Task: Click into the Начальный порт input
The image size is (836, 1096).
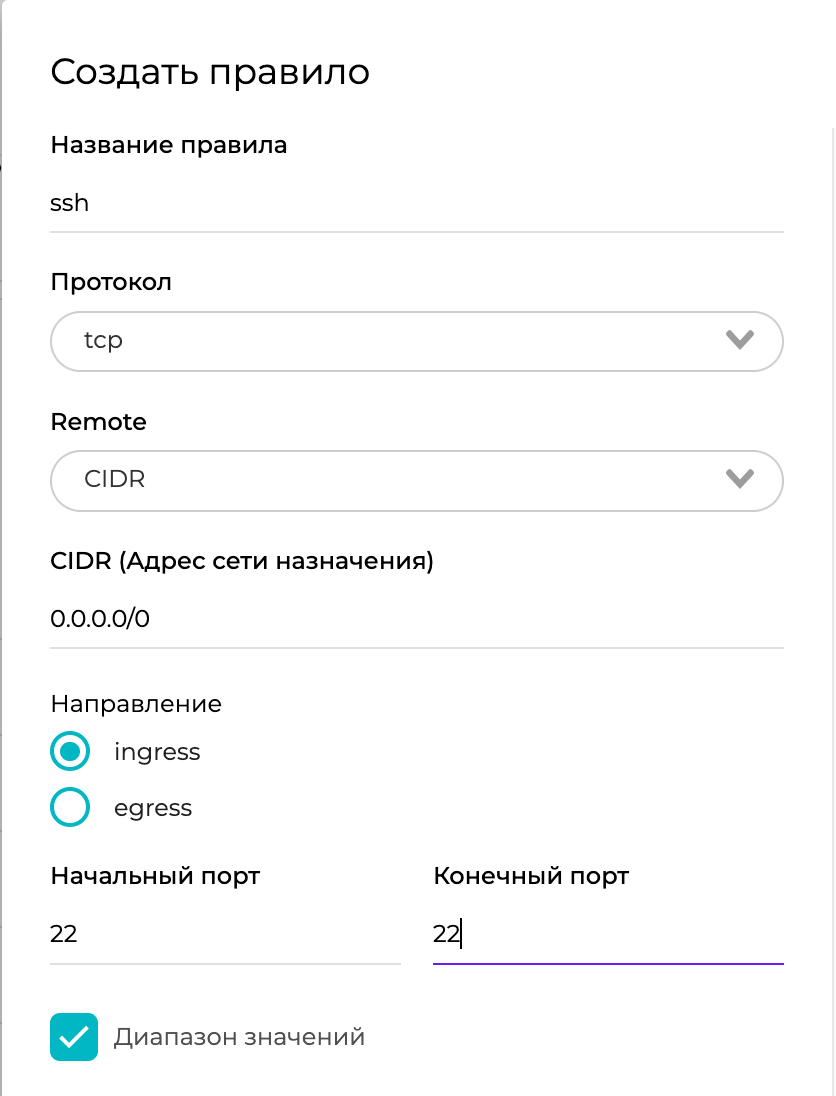Action: [x=225, y=935]
